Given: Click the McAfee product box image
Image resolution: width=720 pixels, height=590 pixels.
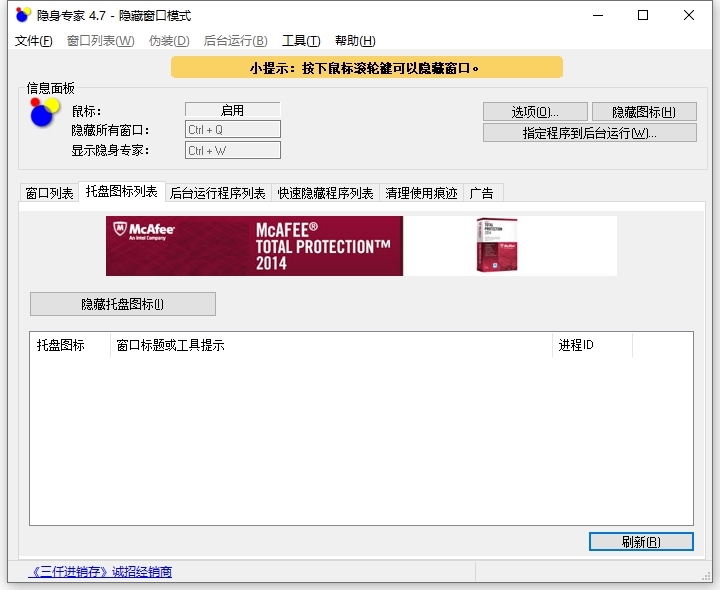Looking at the screenshot, I should 496,245.
